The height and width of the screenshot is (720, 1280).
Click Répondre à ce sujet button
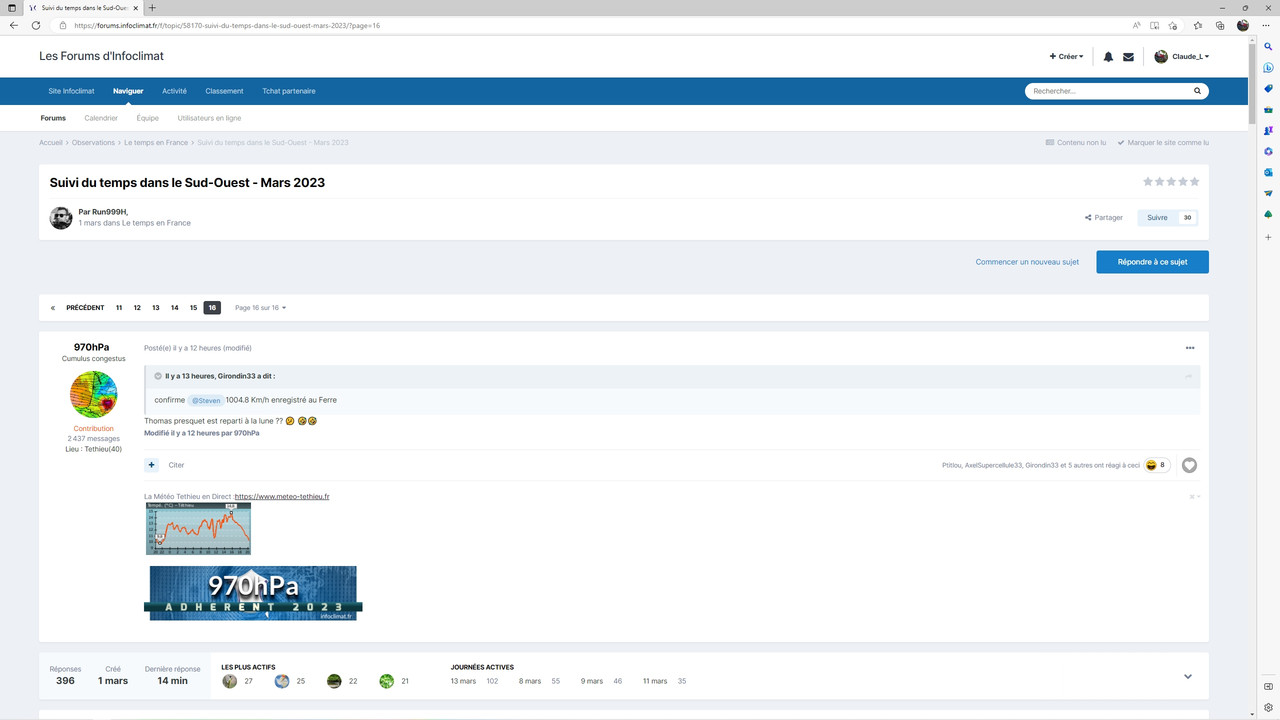1152,262
